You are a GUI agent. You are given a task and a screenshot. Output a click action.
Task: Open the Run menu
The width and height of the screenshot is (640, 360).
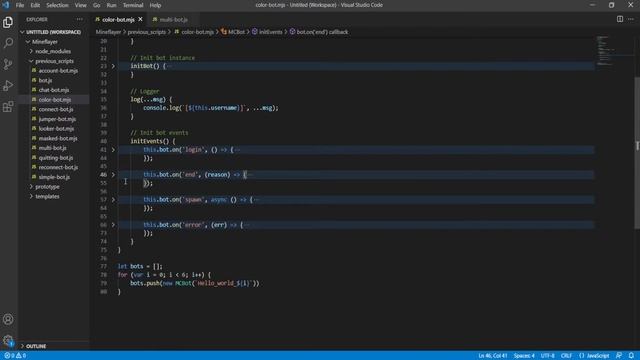tap(111, 5)
